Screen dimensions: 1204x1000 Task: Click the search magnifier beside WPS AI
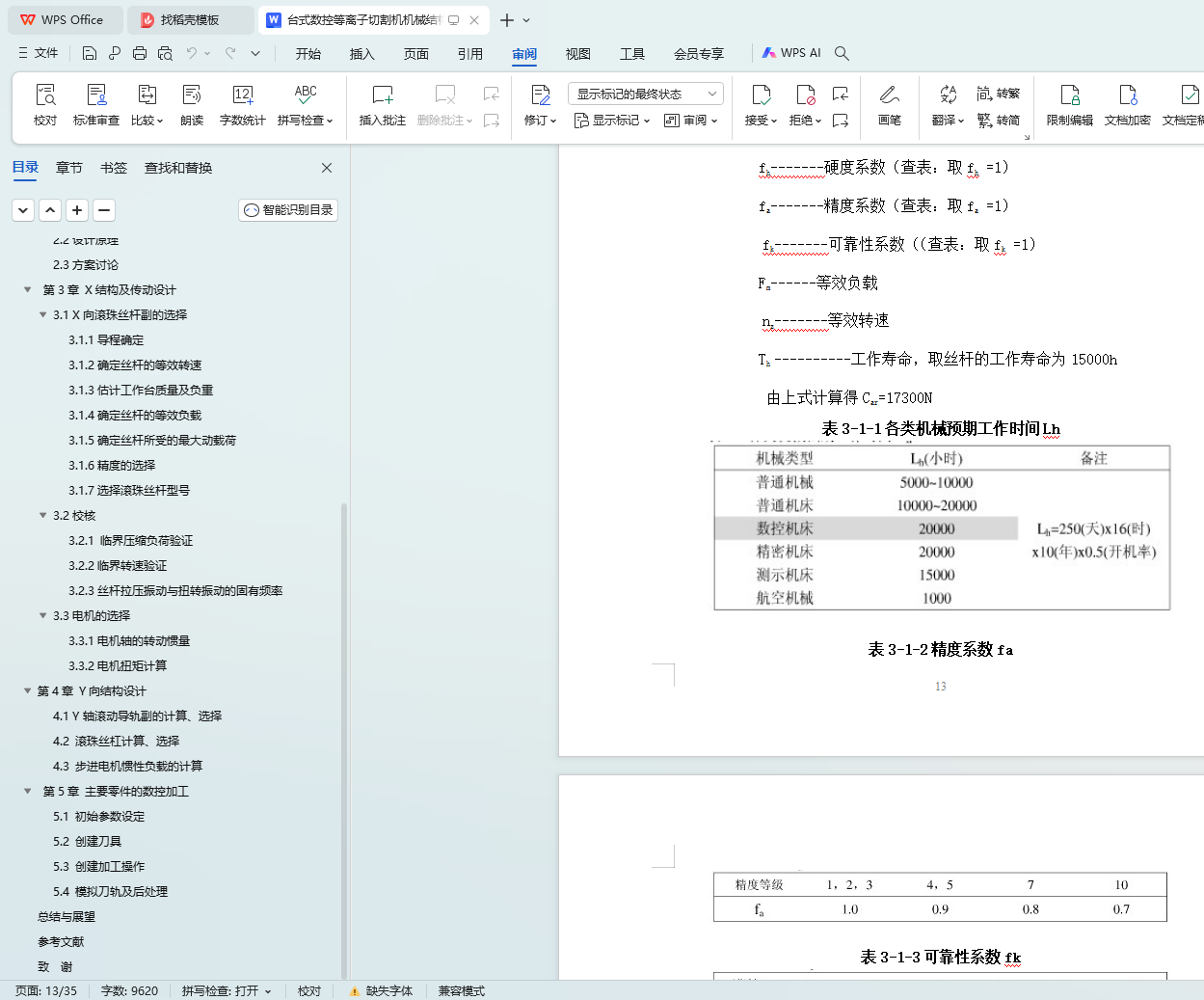tap(842, 53)
